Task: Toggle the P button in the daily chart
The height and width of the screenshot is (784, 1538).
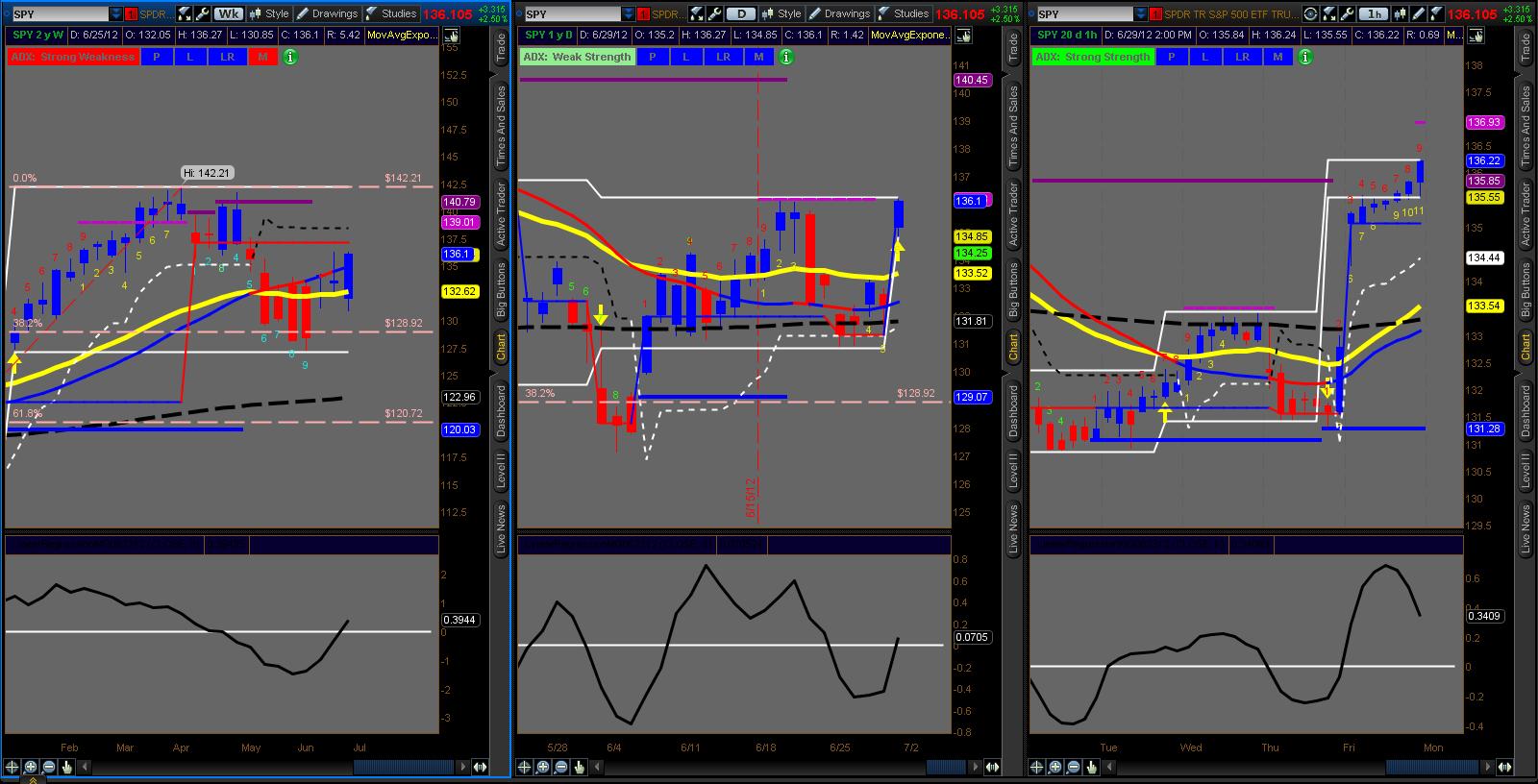Action: click(x=652, y=57)
